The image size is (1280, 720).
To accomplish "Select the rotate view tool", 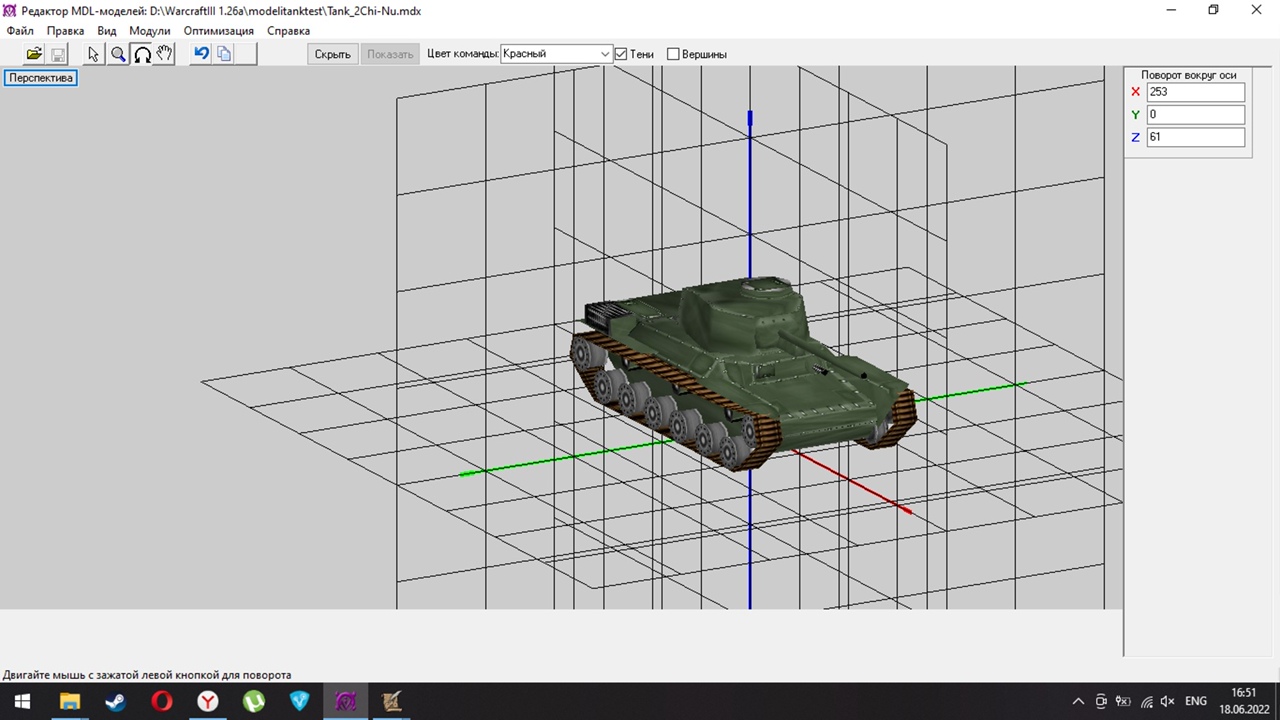I will [142, 54].
